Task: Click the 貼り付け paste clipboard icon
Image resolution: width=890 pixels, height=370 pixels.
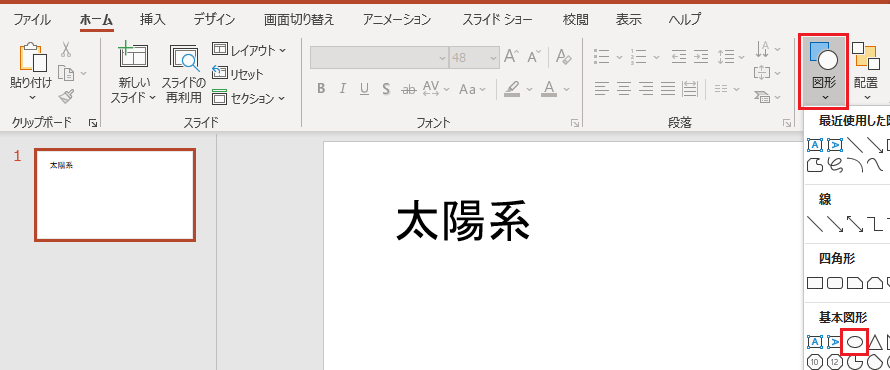Action: [32, 57]
